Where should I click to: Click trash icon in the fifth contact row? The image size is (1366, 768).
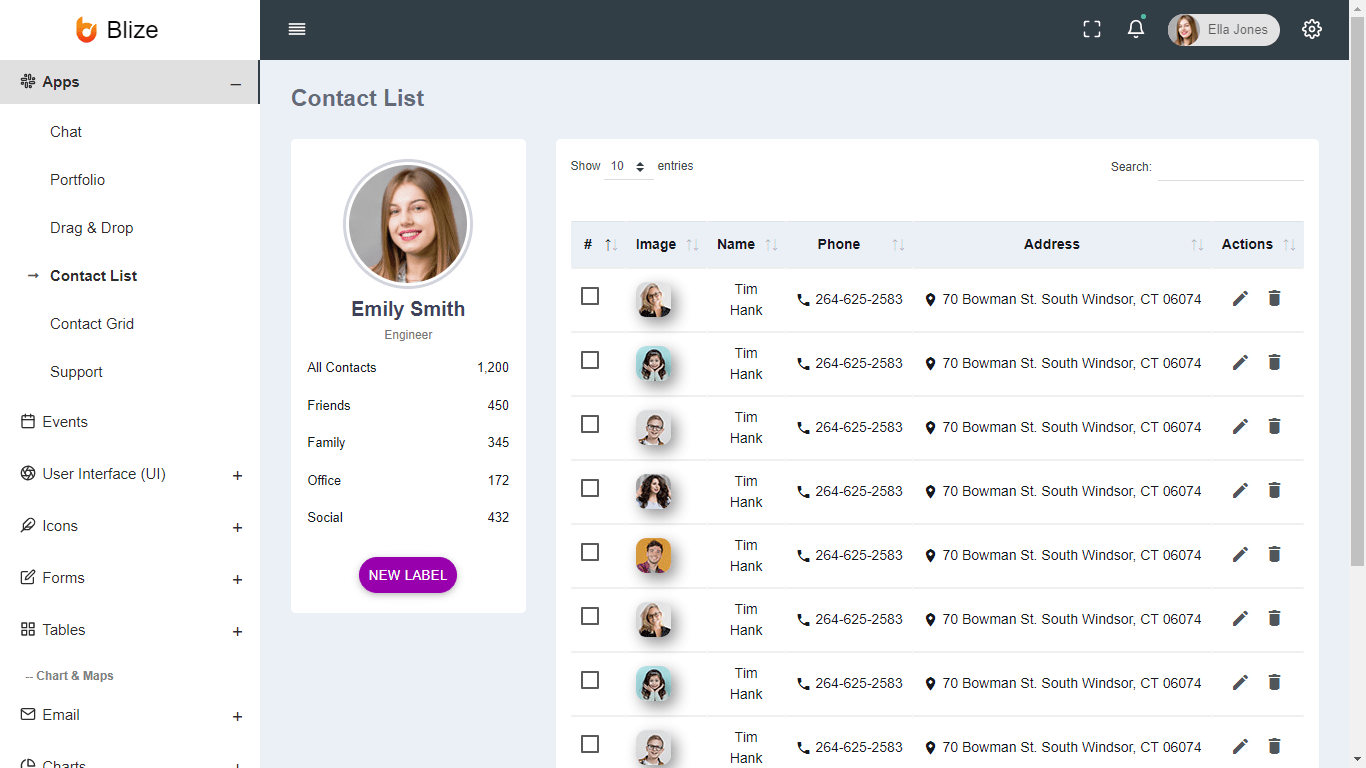point(1274,554)
